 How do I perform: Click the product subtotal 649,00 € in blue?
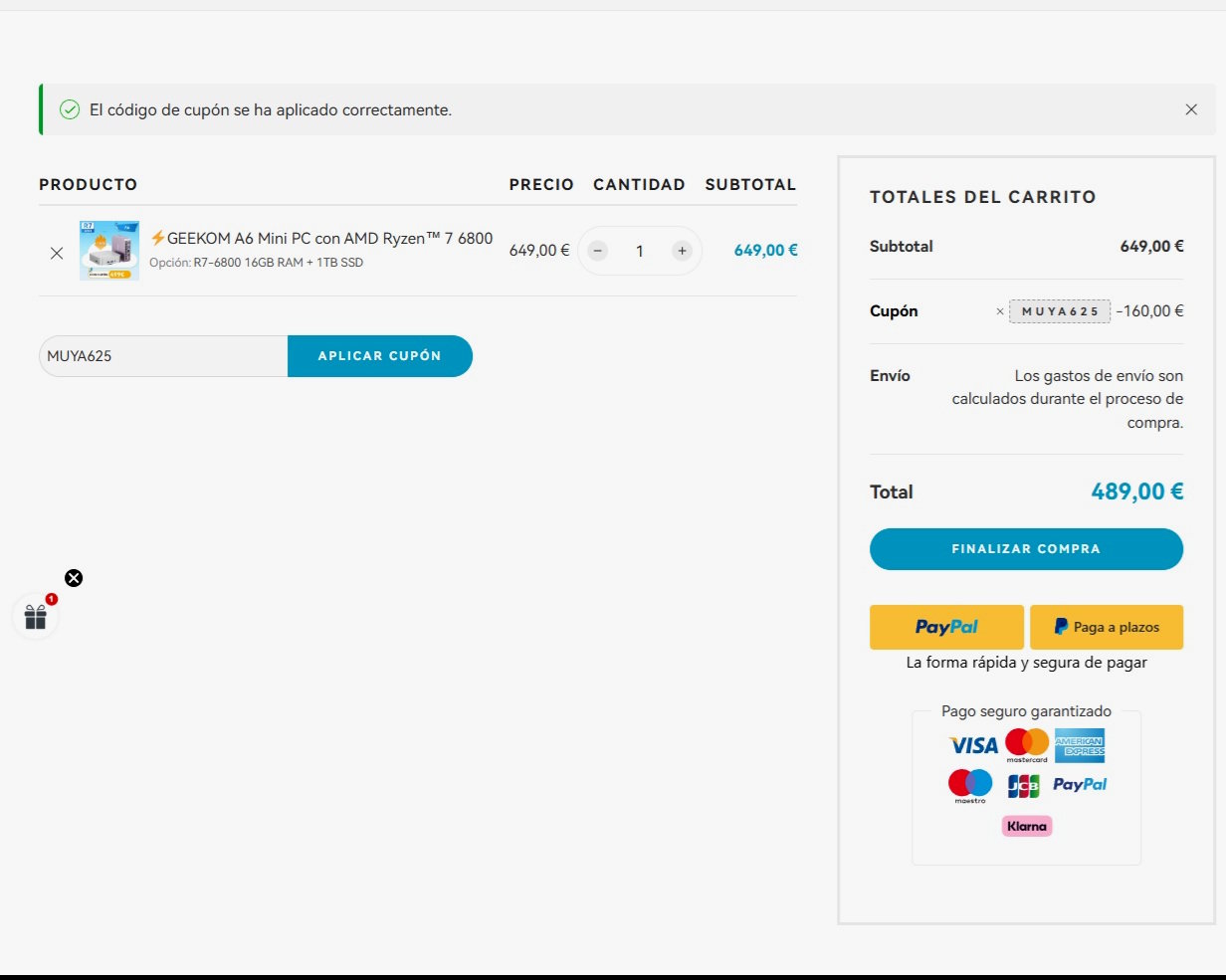pos(765,251)
